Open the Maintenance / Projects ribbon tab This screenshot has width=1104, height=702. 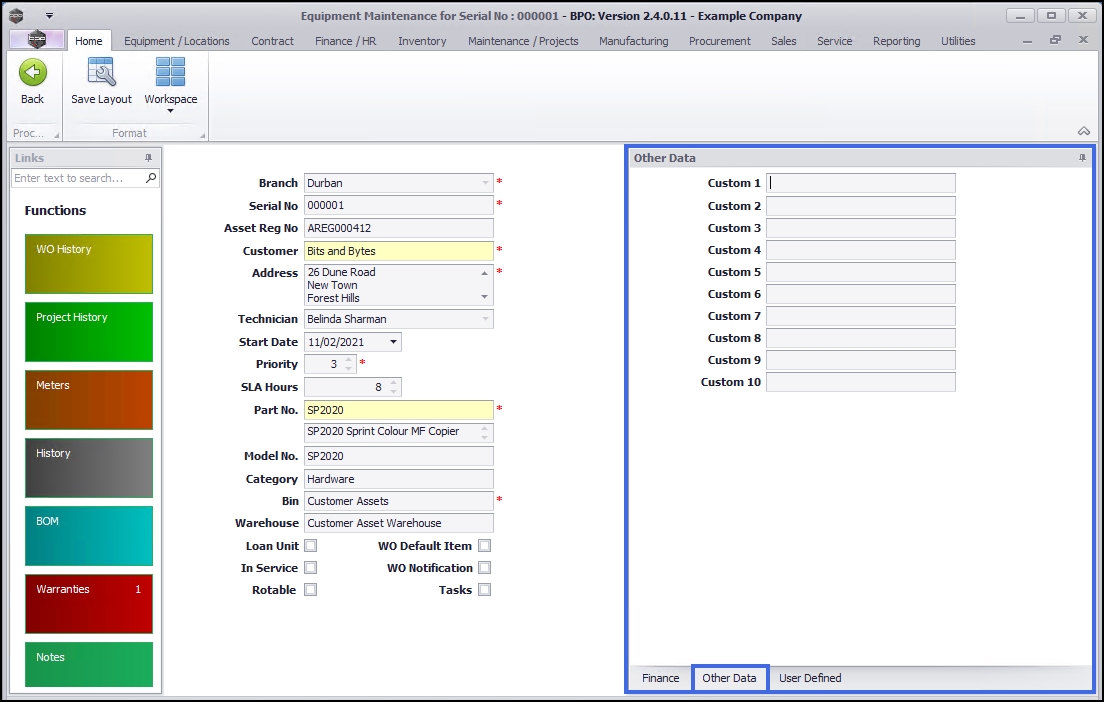(523, 41)
